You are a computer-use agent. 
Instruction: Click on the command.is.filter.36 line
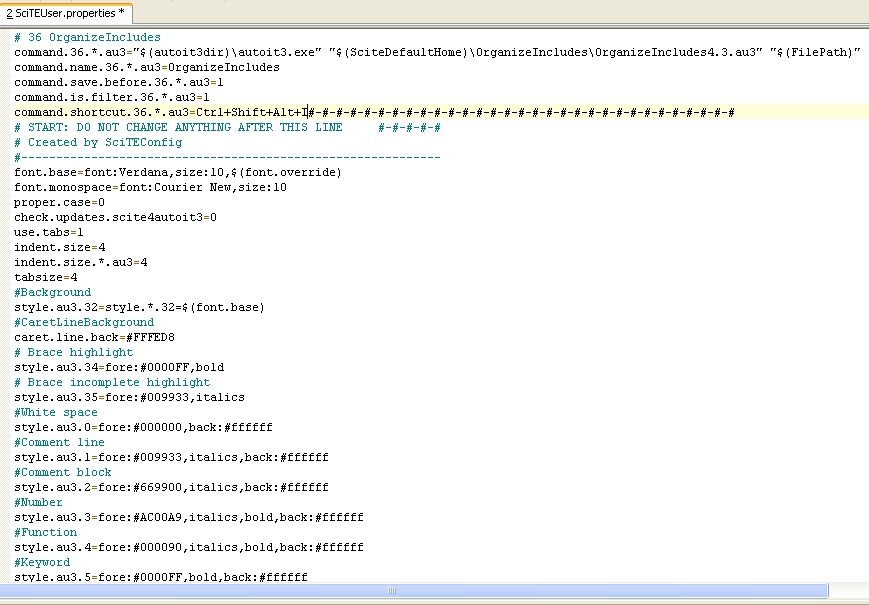(111, 97)
